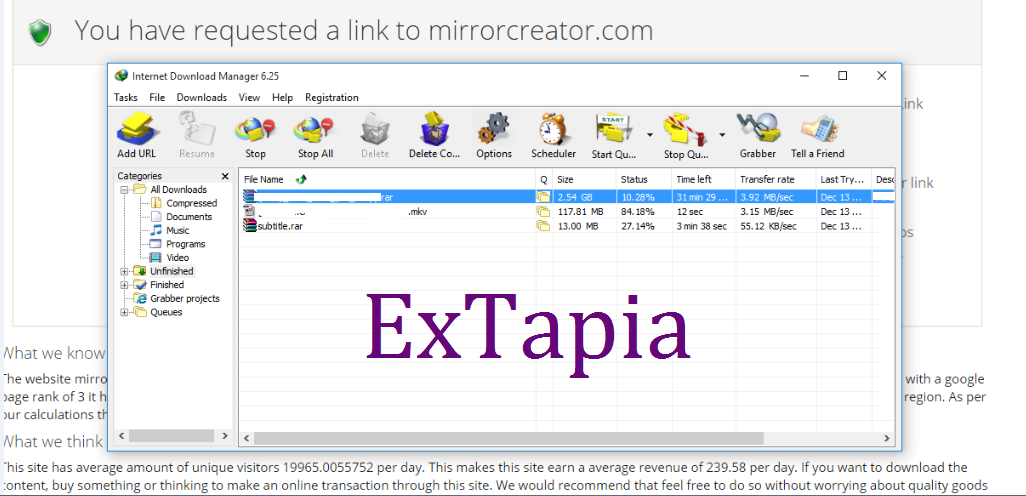Expand the Finished tree node
Image resolution: width=1026 pixels, height=496 pixels.
point(124,285)
